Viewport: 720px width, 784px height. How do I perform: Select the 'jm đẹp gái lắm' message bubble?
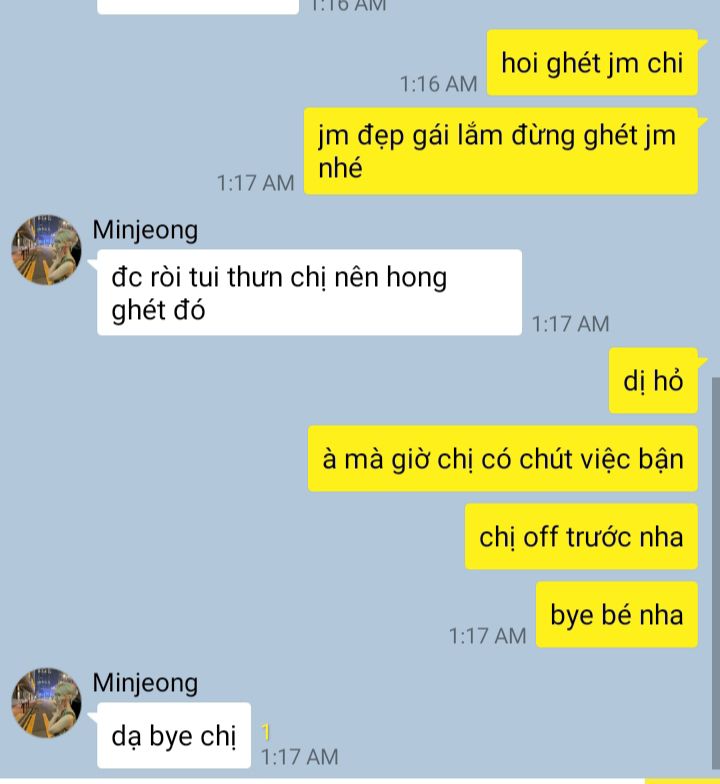pos(501,151)
